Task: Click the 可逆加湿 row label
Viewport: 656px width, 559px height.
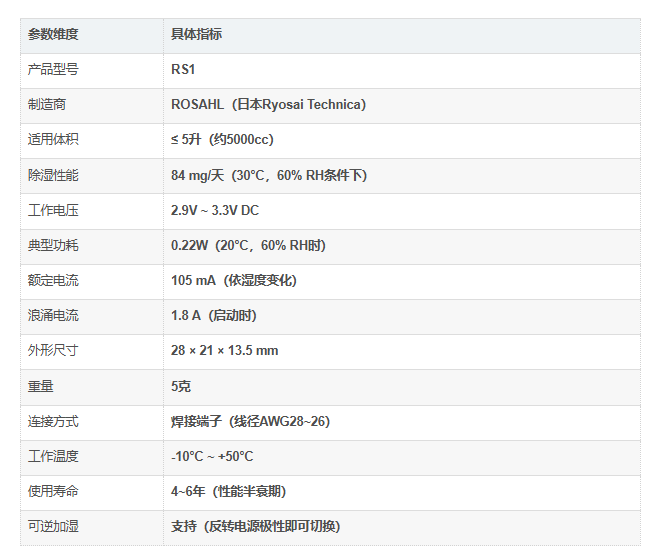Action: (x=53, y=527)
